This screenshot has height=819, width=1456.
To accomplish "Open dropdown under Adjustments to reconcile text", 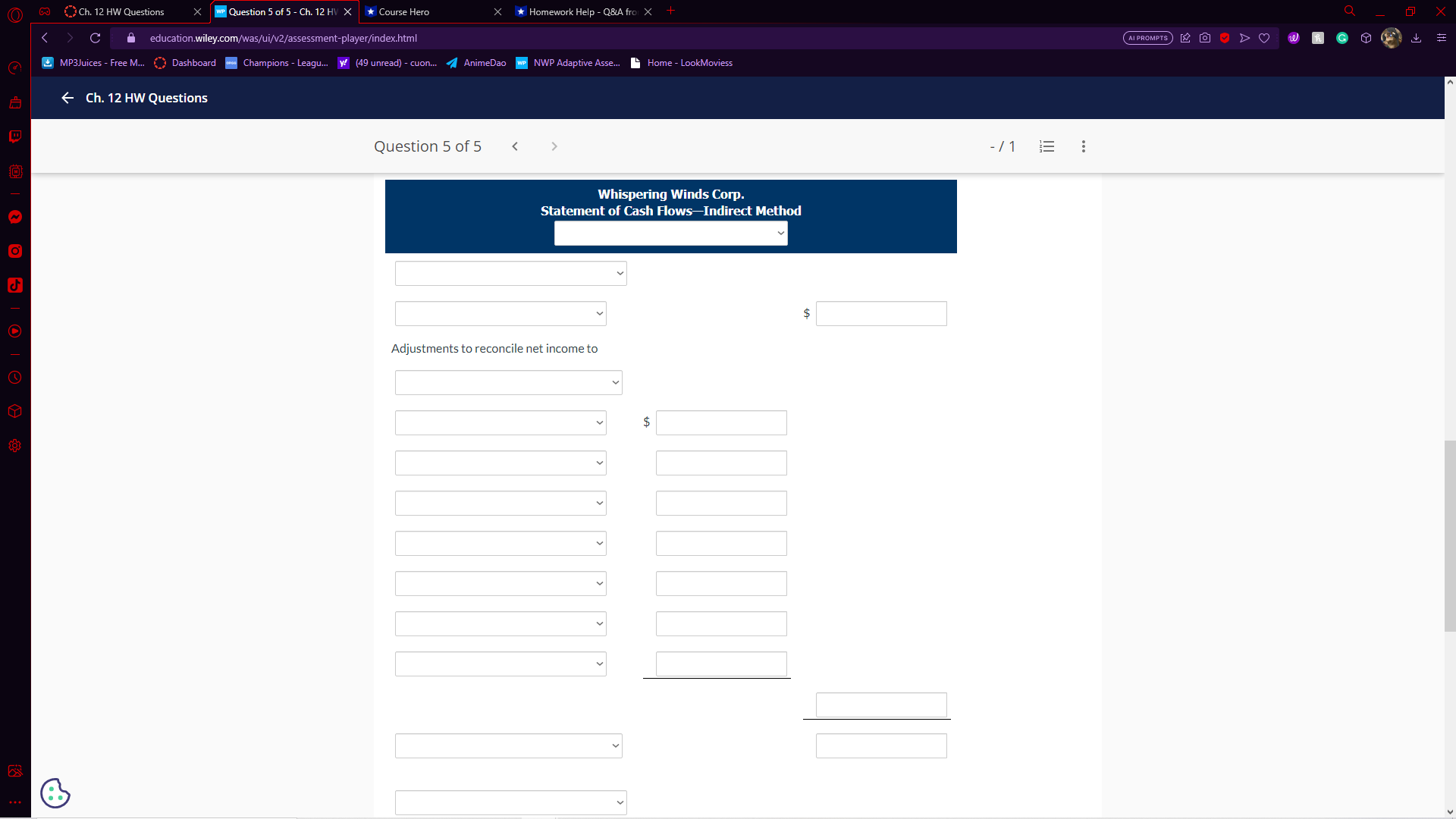I will pyautogui.click(x=508, y=383).
